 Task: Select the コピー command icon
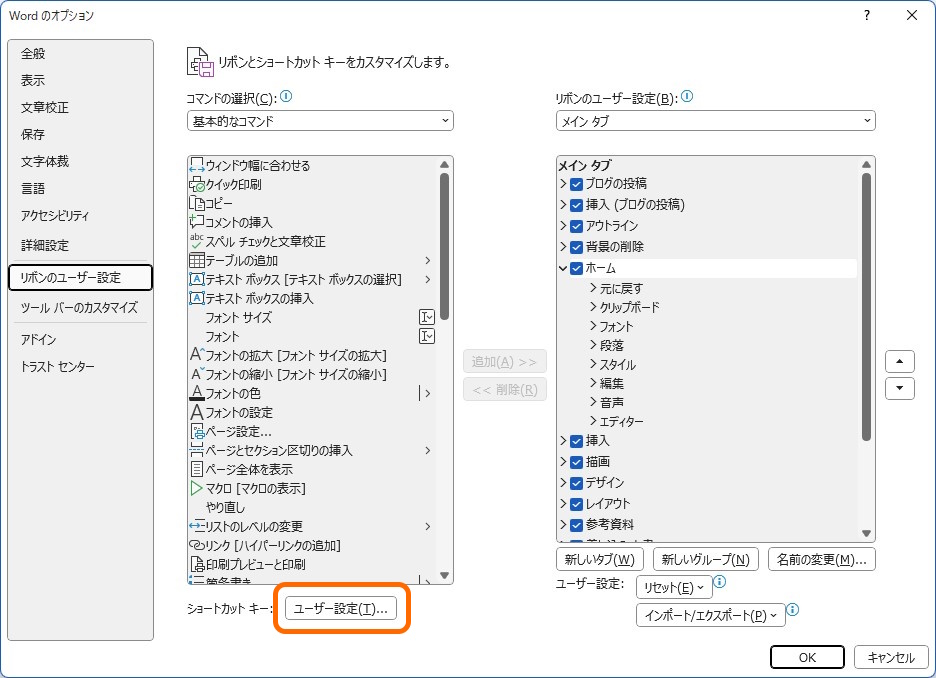198,201
